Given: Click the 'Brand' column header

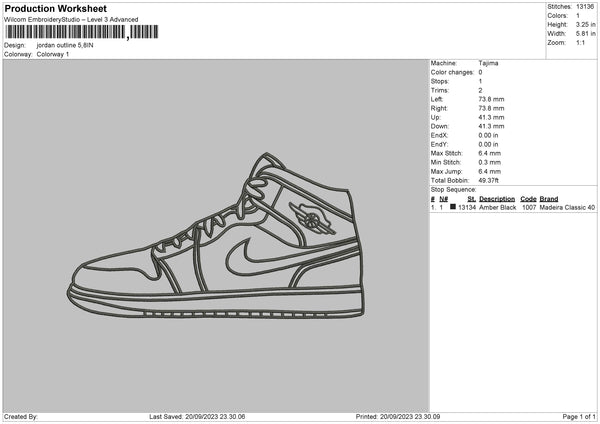Looking at the screenshot, I should [549, 199].
